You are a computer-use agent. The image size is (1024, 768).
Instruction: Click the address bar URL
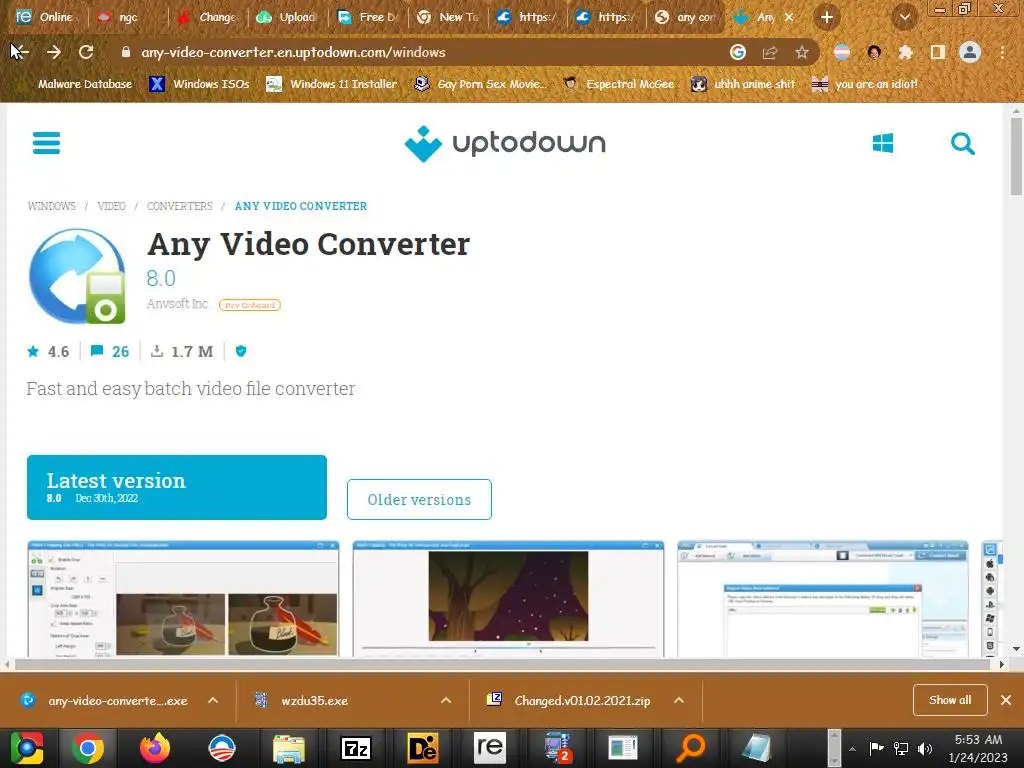tap(294, 52)
